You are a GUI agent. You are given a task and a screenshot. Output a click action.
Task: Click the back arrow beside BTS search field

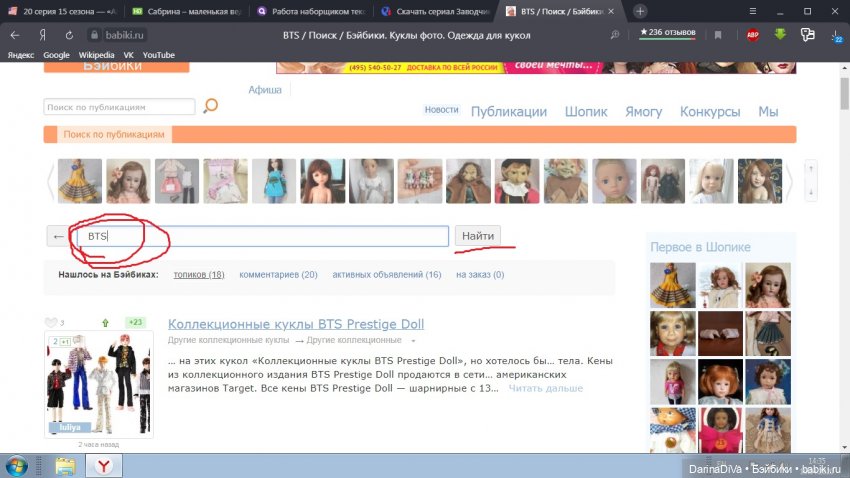click(59, 236)
